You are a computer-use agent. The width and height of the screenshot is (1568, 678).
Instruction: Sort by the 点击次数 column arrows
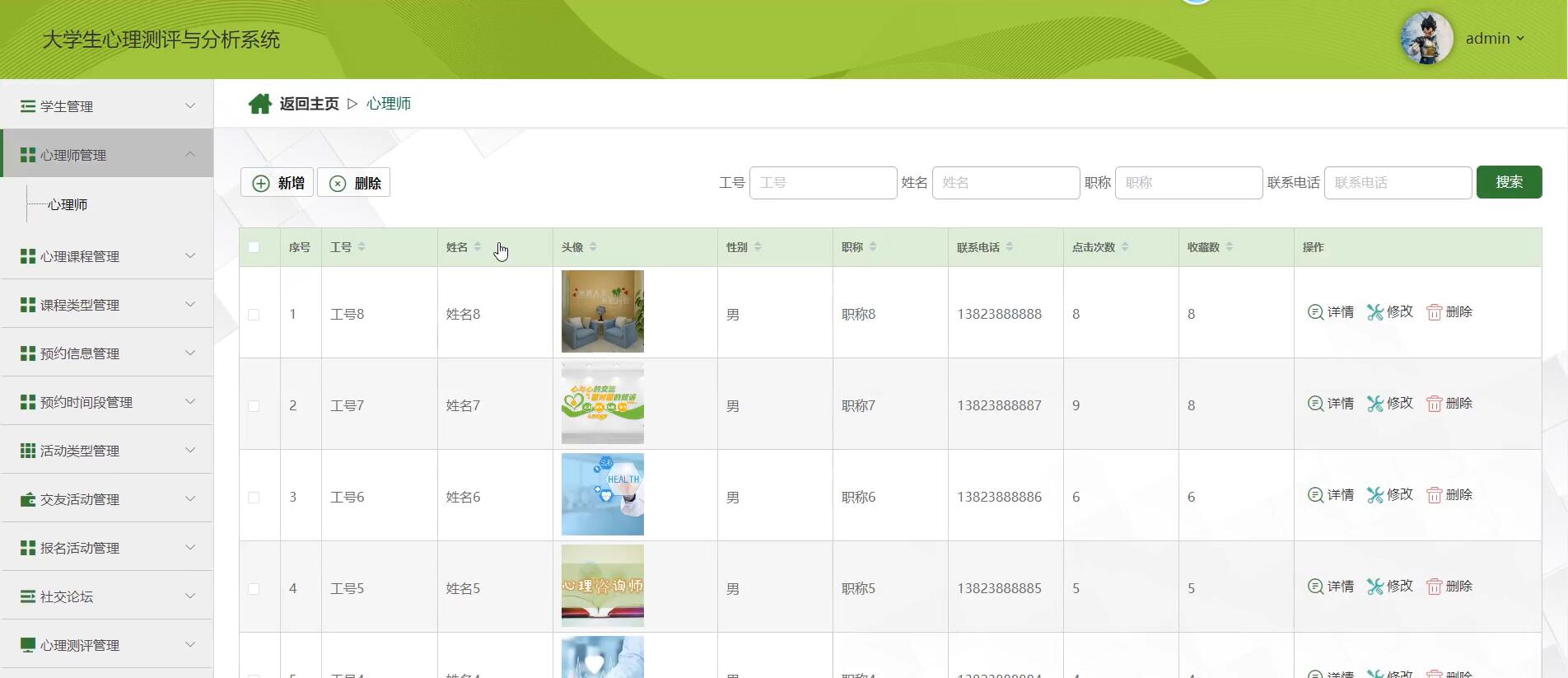[x=1125, y=246]
